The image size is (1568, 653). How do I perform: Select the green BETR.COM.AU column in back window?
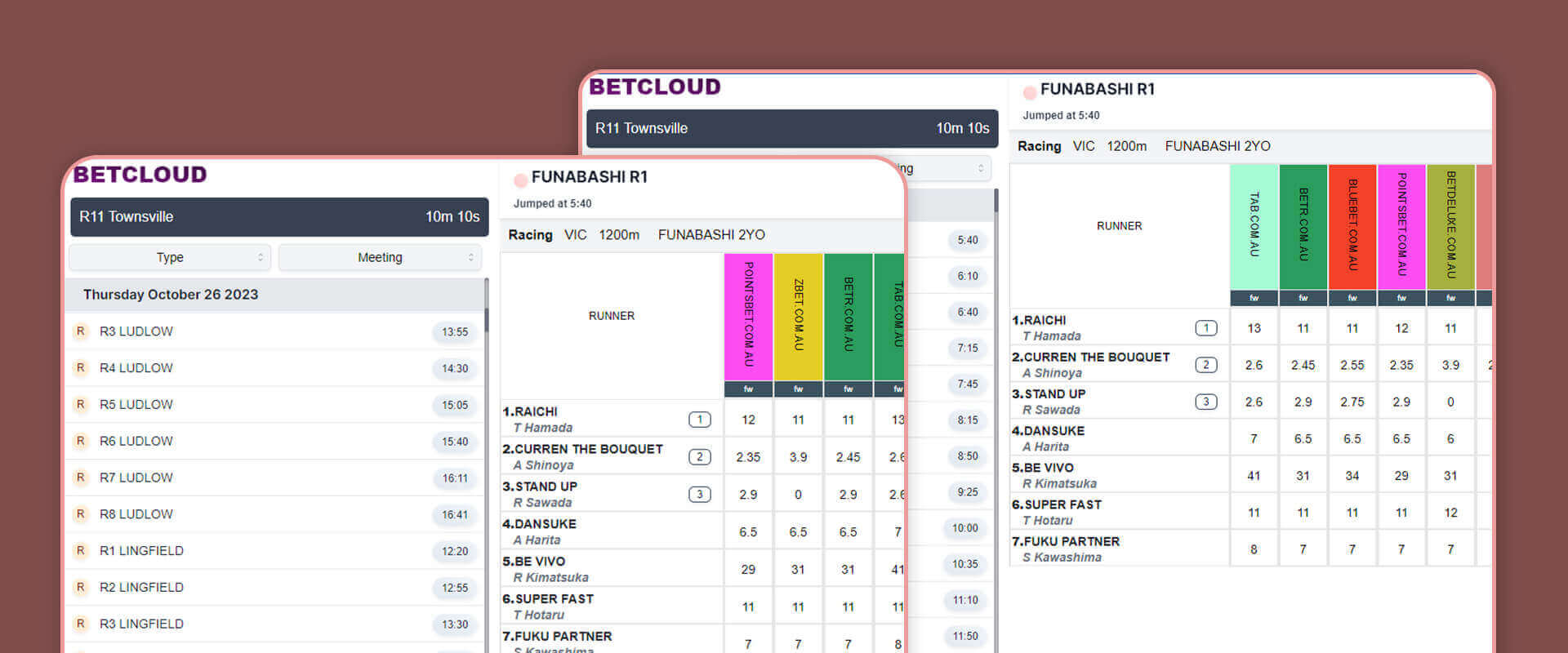pos(1303,227)
